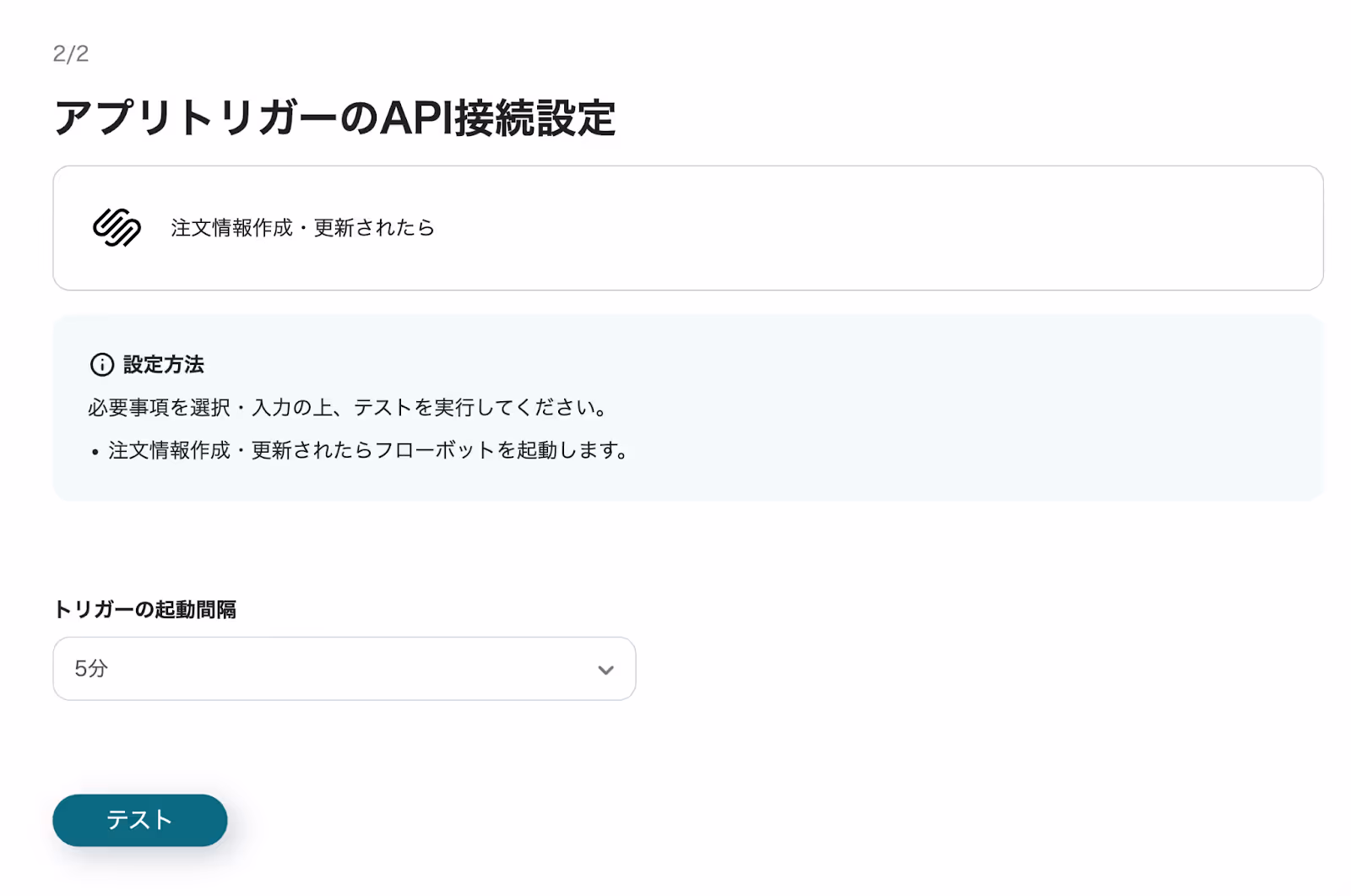
Task: Click the テスト button
Action: 140,820
